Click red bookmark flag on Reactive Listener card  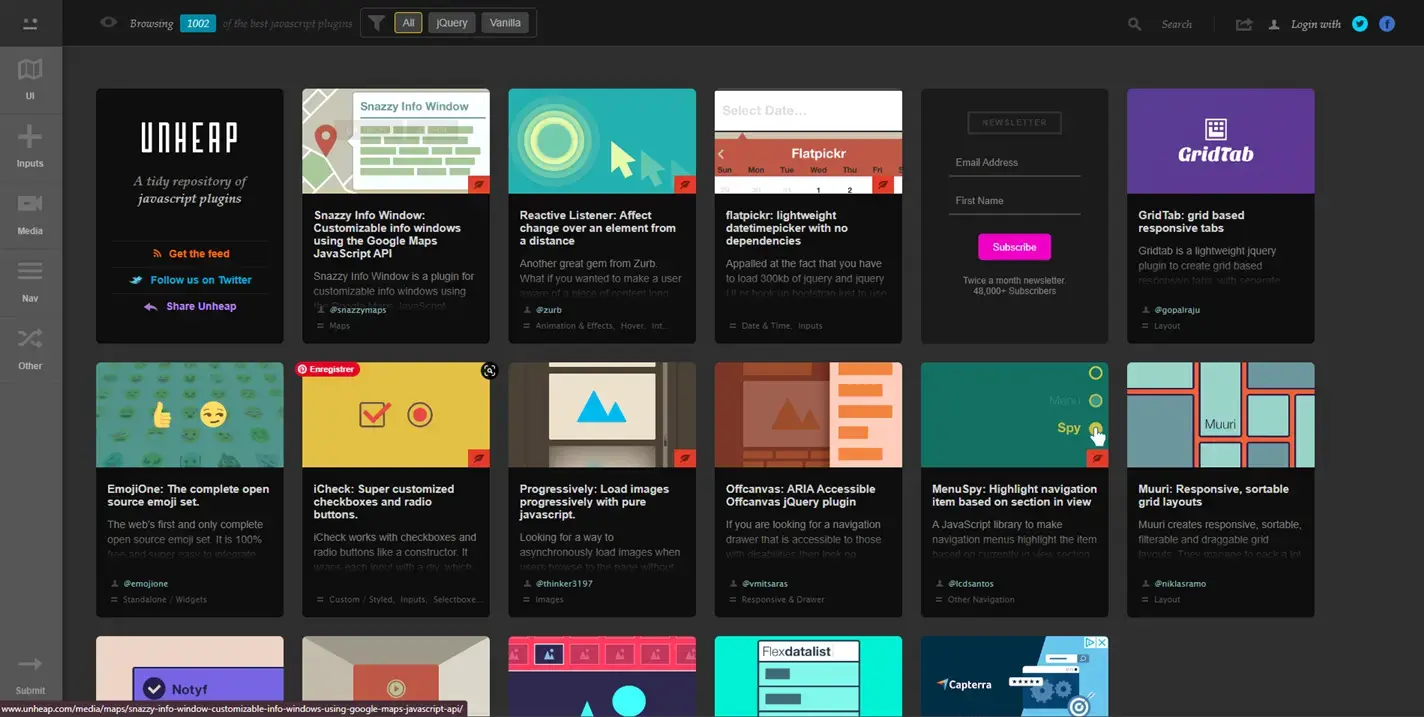coord(685,184)
